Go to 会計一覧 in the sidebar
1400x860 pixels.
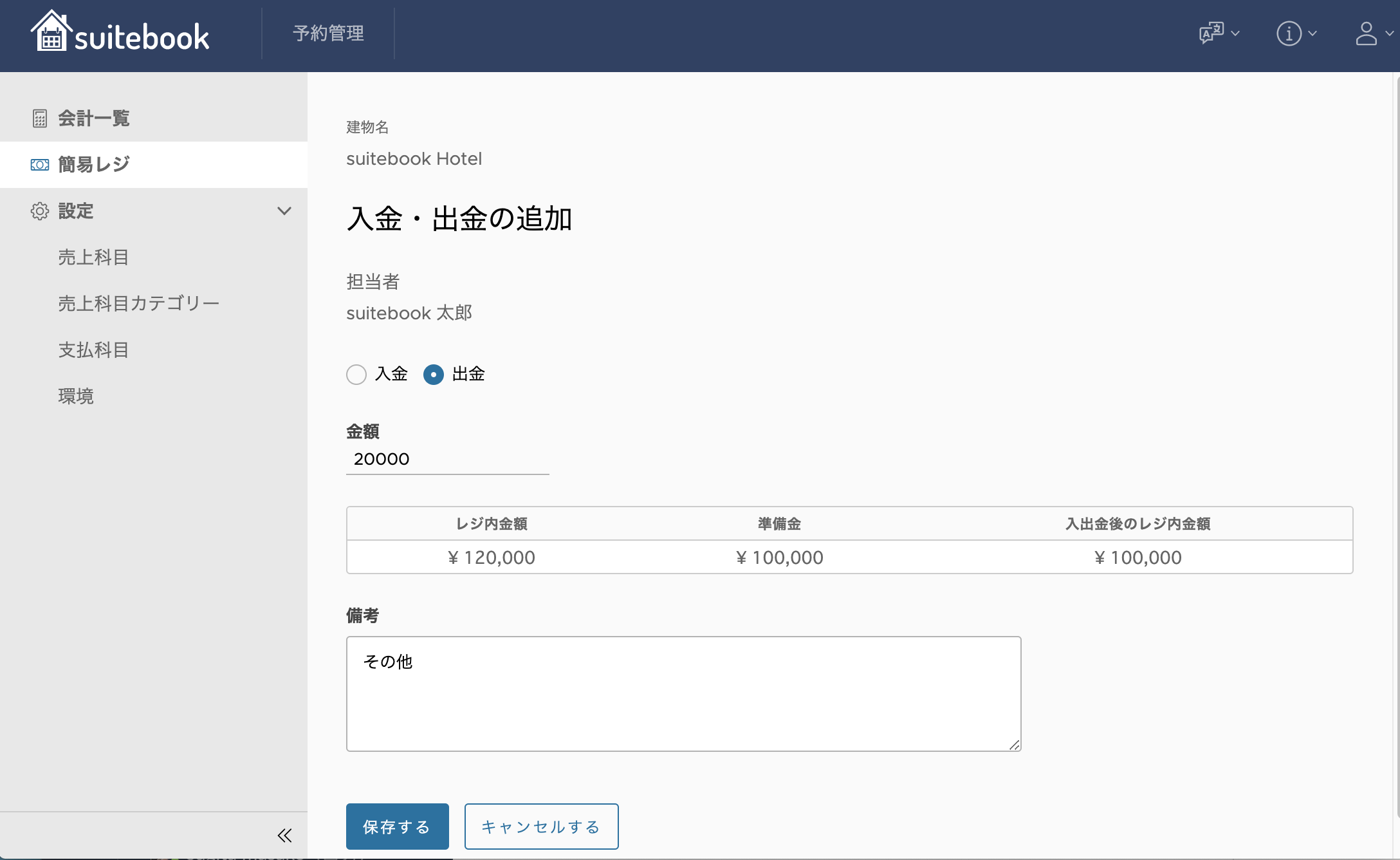click(x=154, y=118)
